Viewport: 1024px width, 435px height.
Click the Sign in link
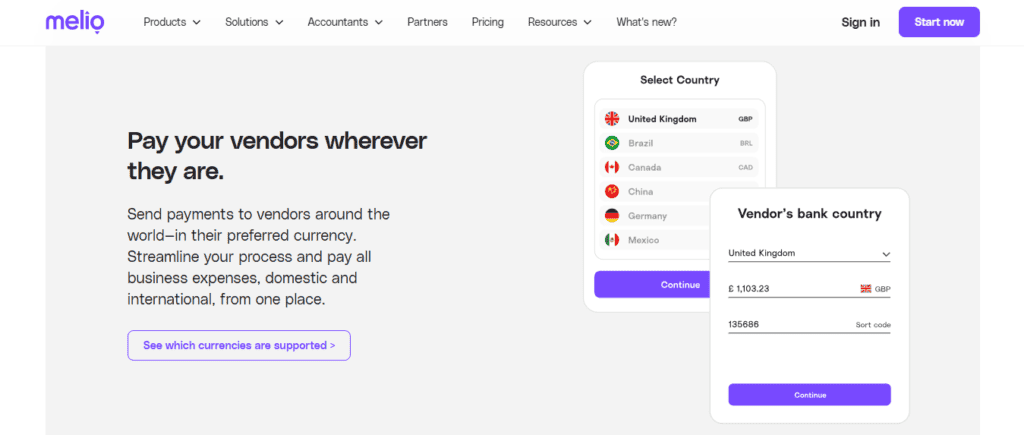(860, 22)
